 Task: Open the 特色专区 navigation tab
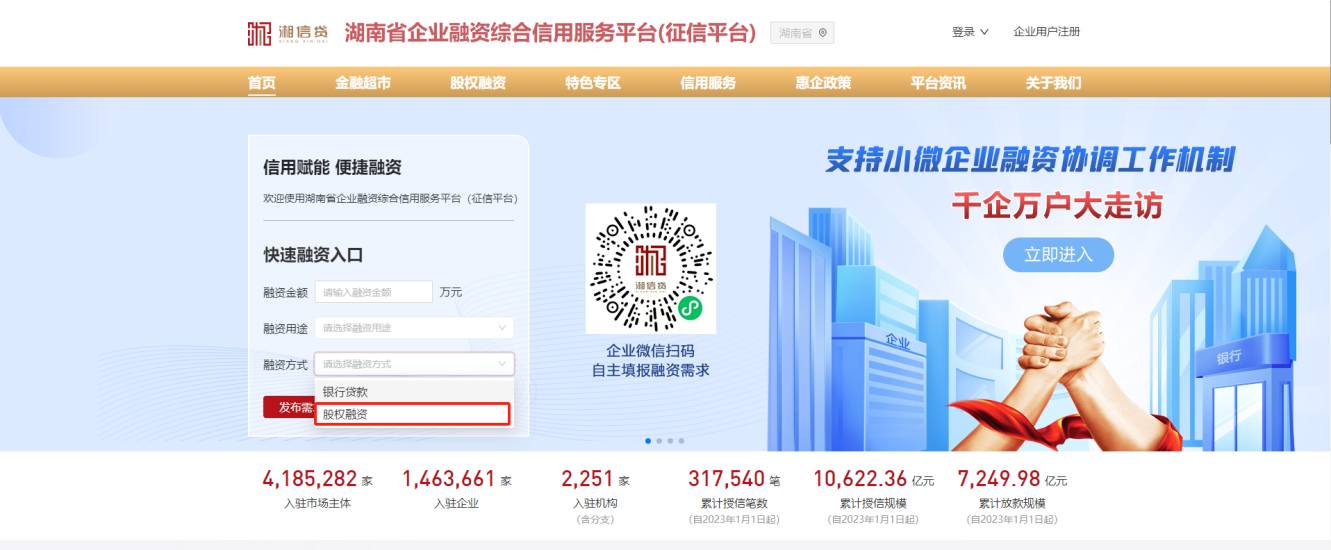point(593,83)
